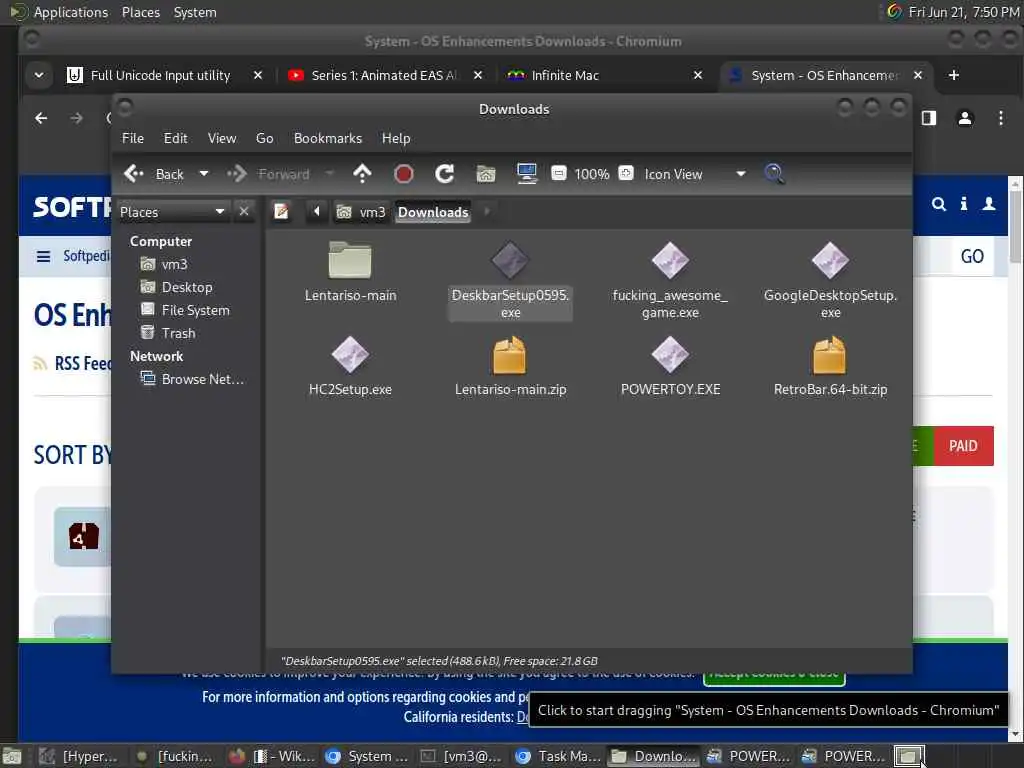Viewport: 1024px width, 768px height.
Task: Click the zoom out icon beside 100%
Action: (558, 173)
